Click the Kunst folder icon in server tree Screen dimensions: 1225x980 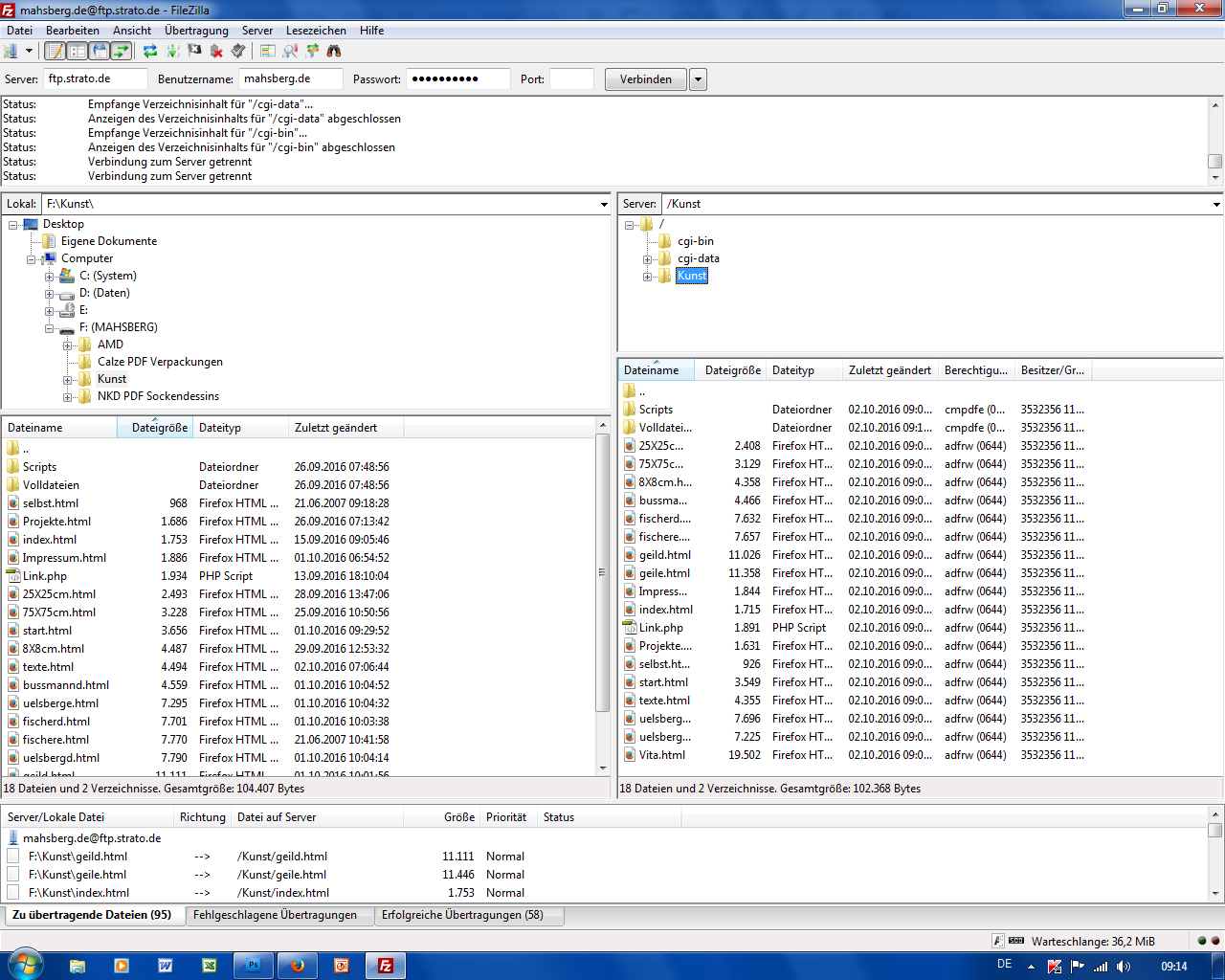coord(665,276)
